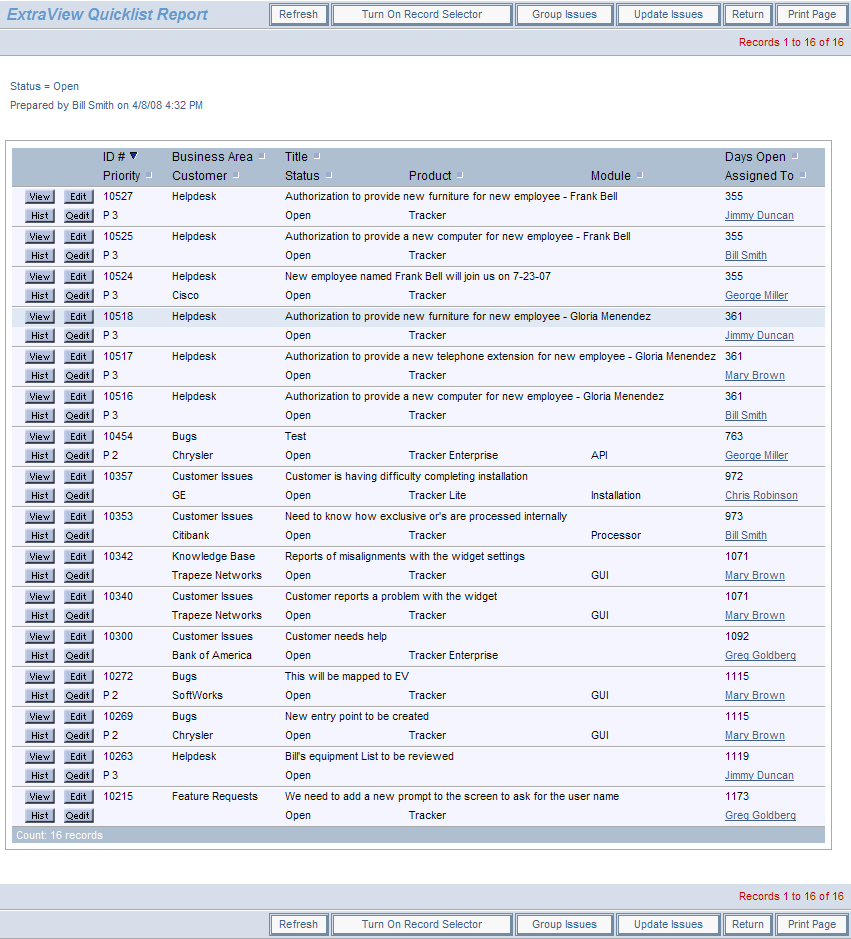This screenshot has width=851, height=939.
Task: Turn on Record Selector in top toolbar
Action: click(x=421, y=14)
